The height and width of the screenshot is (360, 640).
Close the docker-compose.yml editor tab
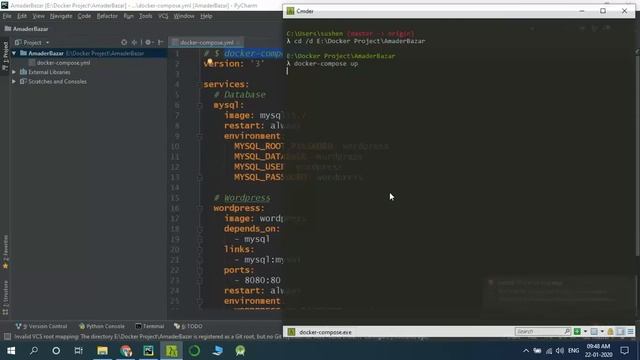239,42
